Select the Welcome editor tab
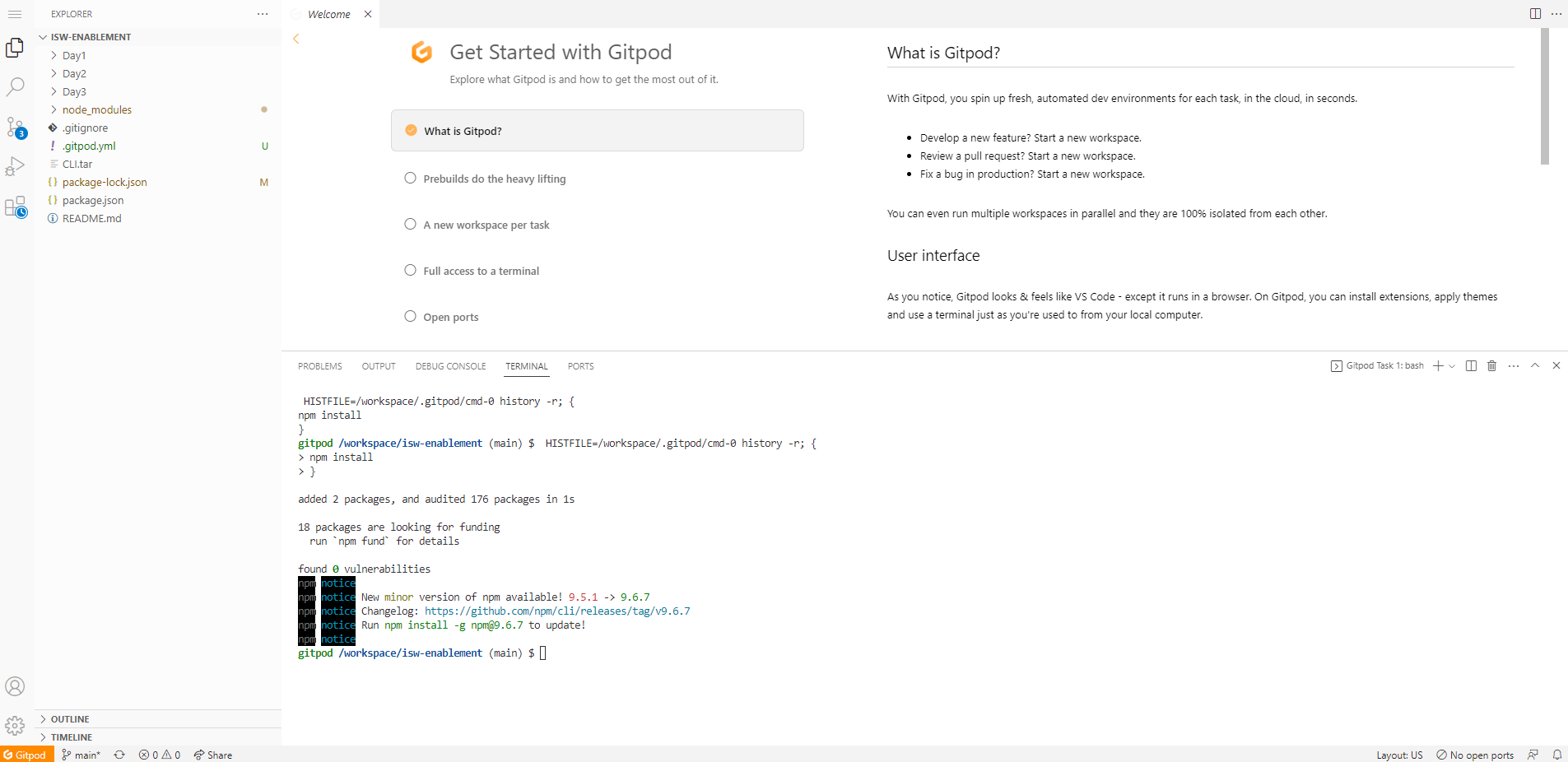 pos(332,14)
